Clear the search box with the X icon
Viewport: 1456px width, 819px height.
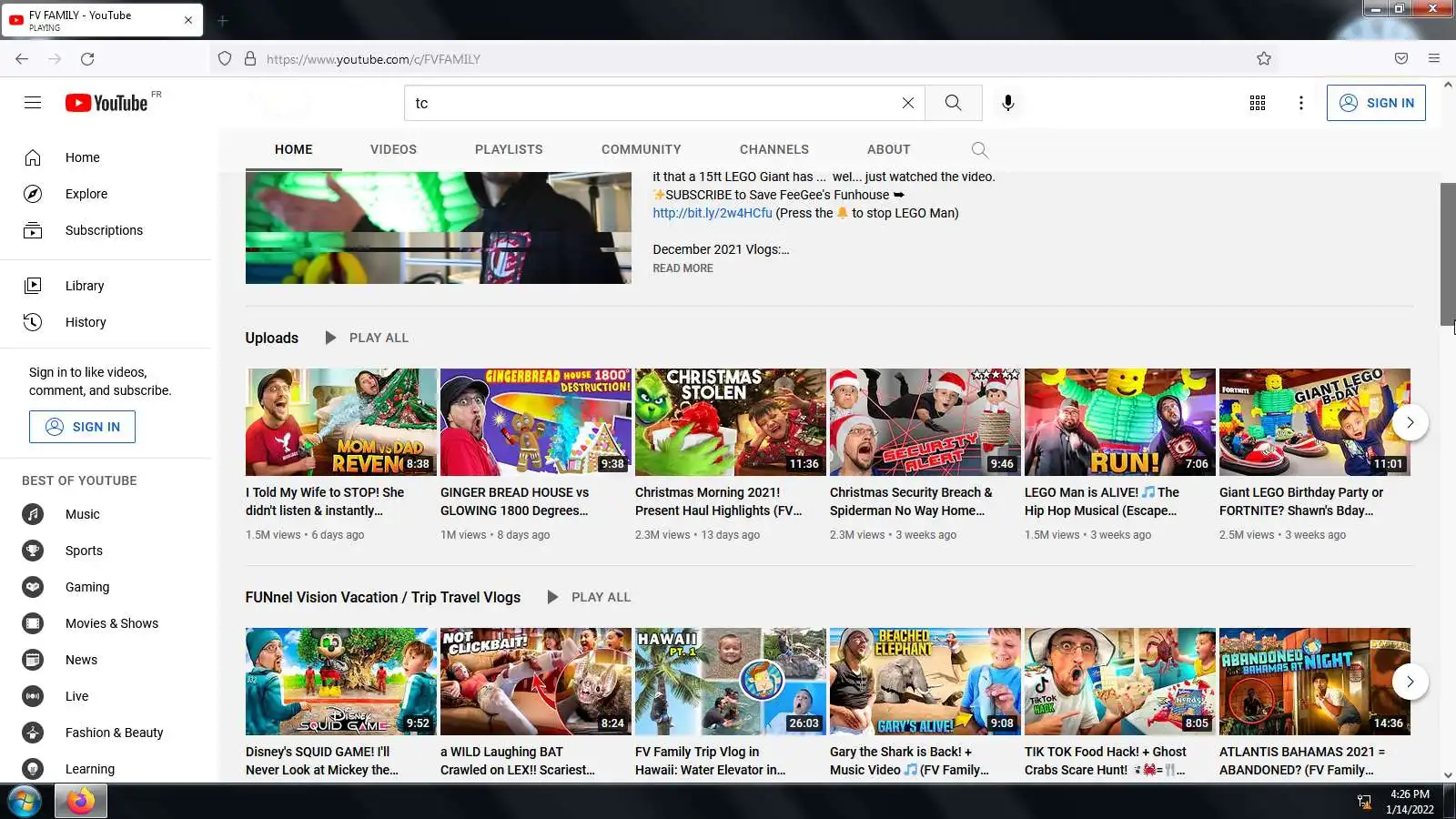tap(907, 103)
